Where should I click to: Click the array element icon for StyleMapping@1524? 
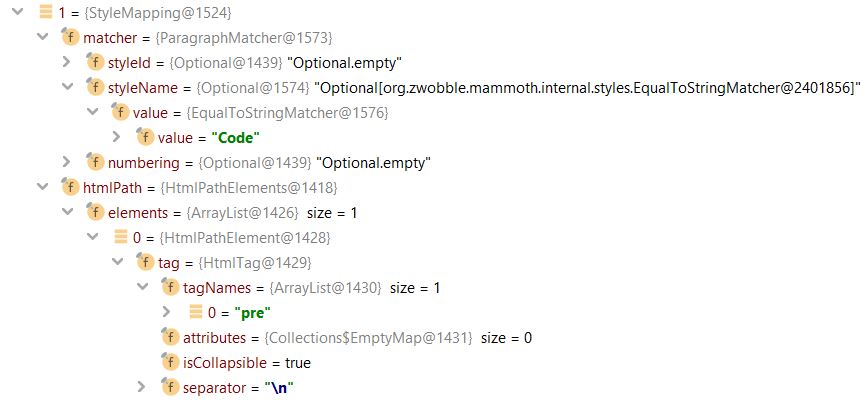(x=45, y=12)
